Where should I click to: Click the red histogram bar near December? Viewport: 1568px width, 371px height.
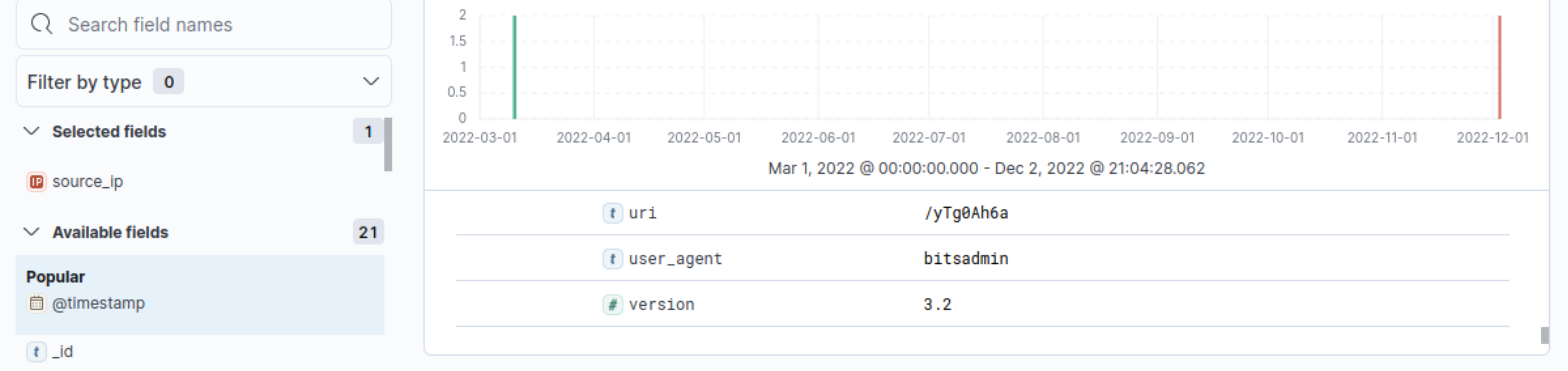tap(1500, 67)
